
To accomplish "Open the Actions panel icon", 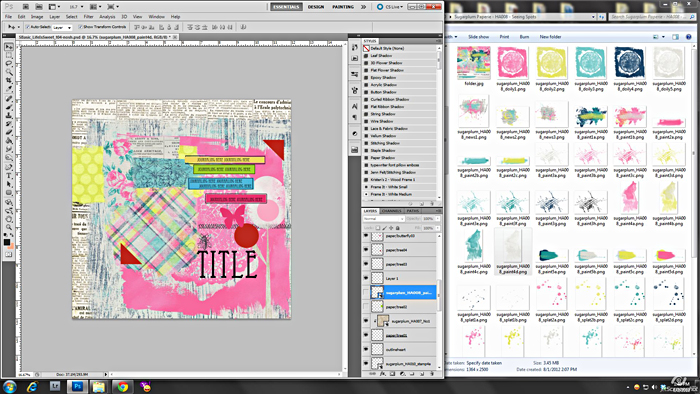I will click(354, 58).
